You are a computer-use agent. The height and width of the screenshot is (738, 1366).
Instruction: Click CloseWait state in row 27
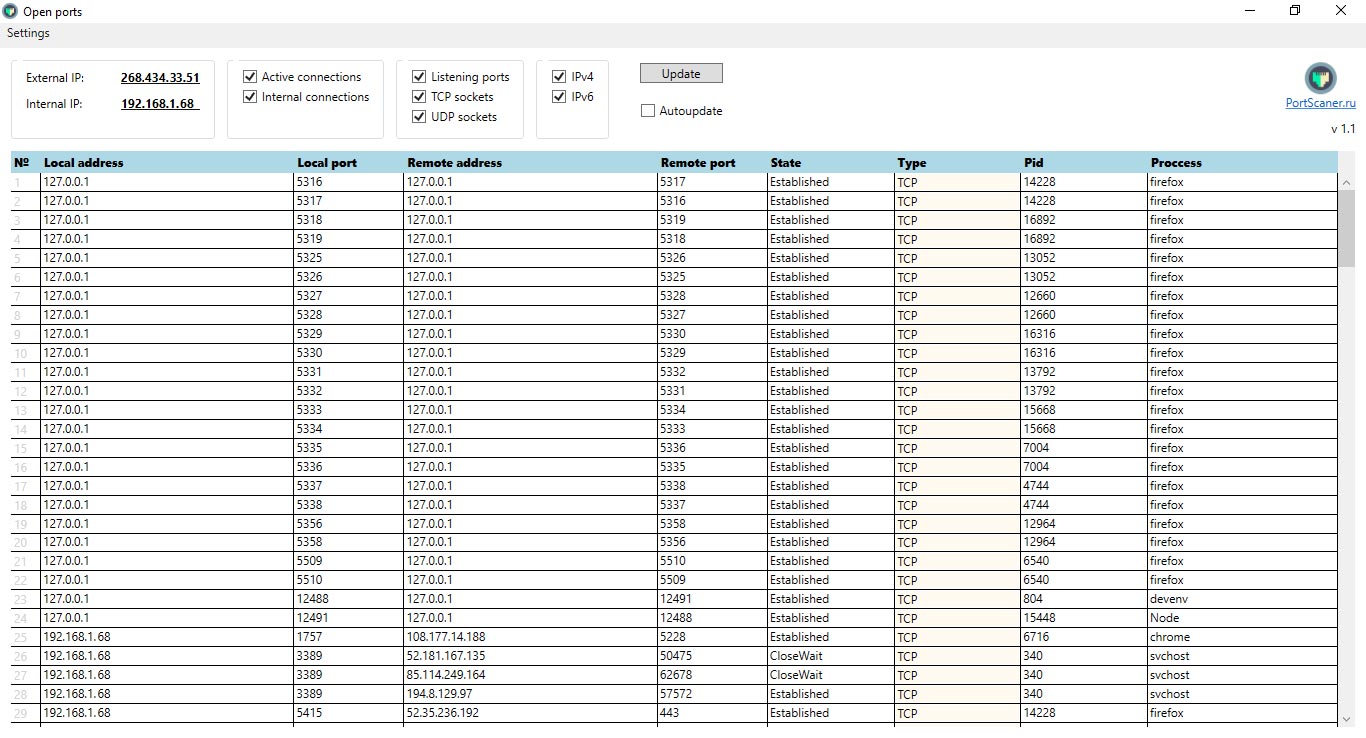coord(830,675)
